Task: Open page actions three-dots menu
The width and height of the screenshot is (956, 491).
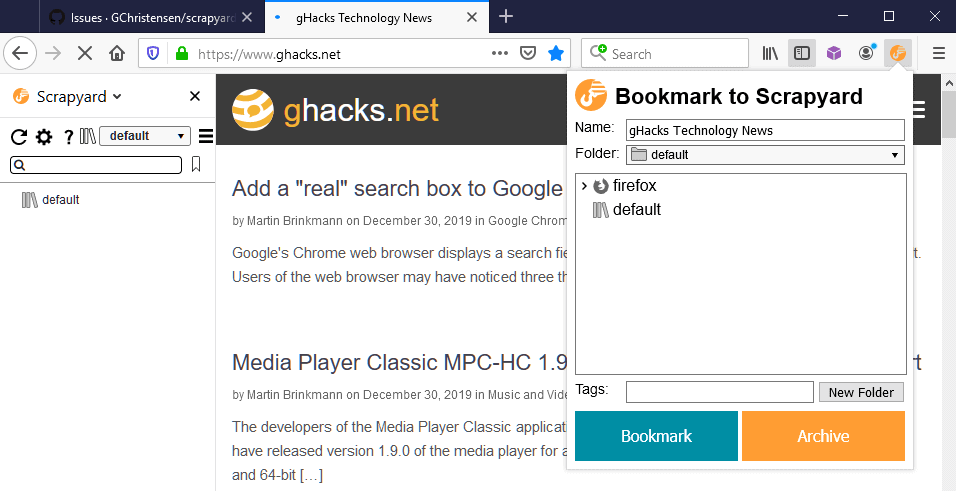Action: (x=500, y=54)
